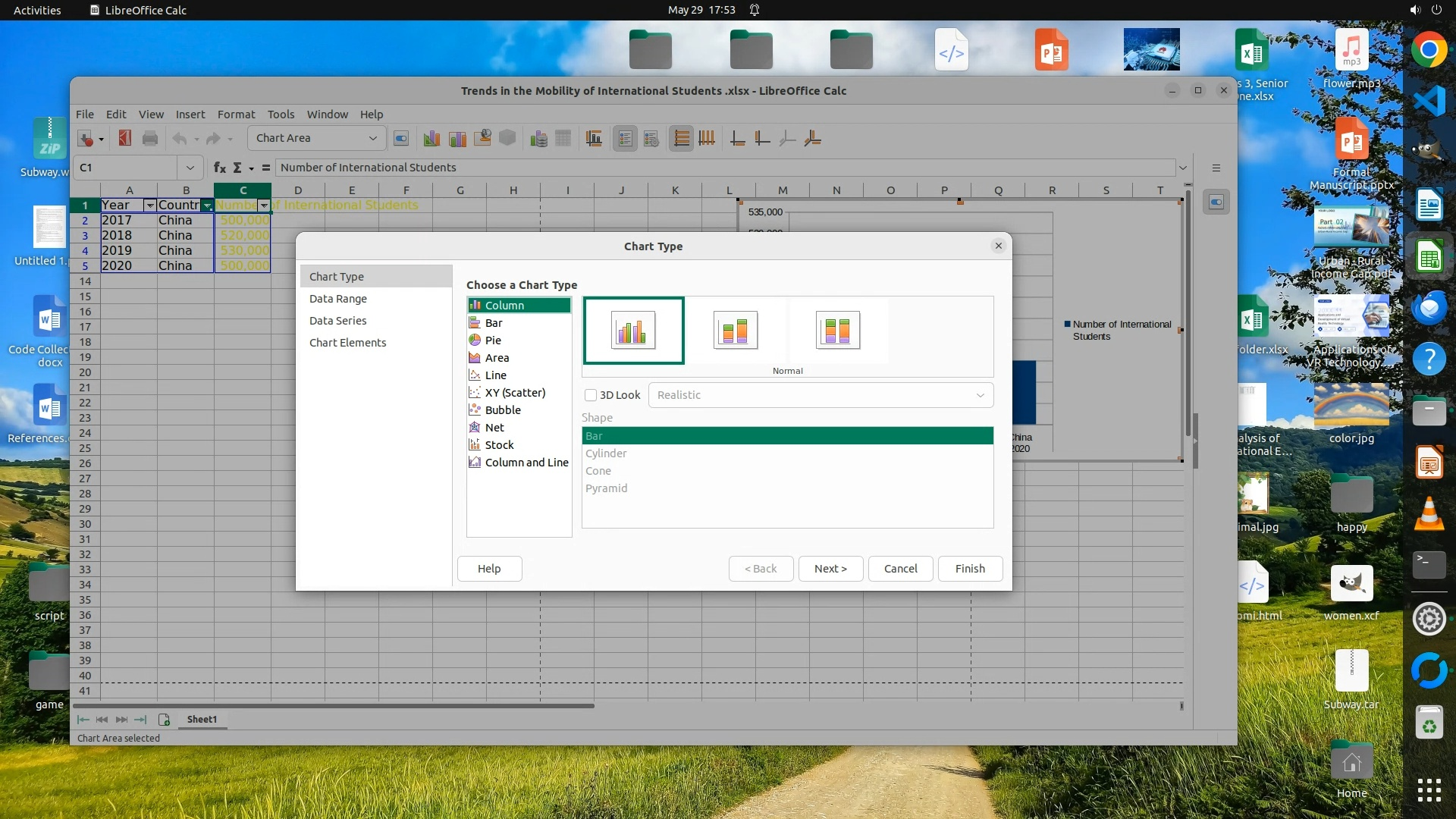Viewport: 1456px width, 819px height.
Task: Choose the Column and Line chart type
Action: coord(526,463)
